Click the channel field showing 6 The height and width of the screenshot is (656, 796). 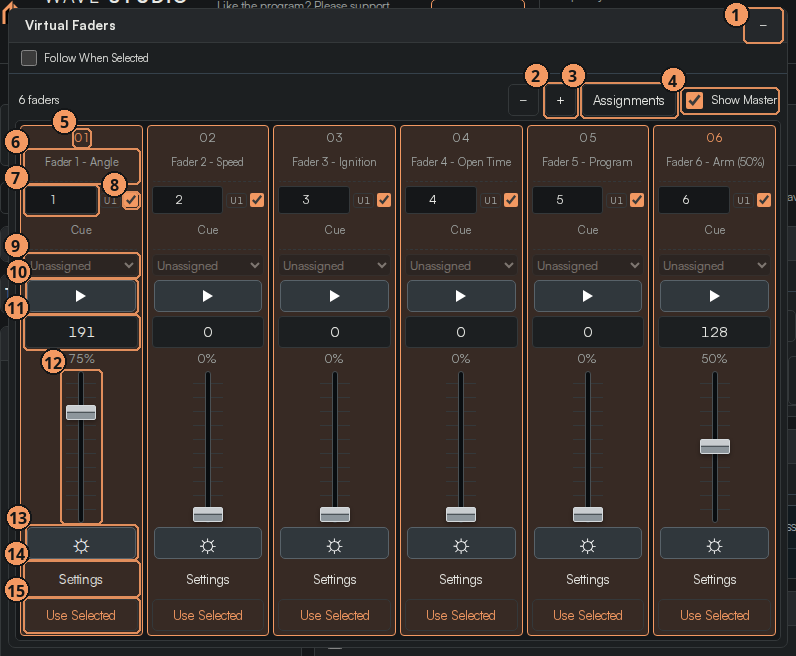pos(694,200)
